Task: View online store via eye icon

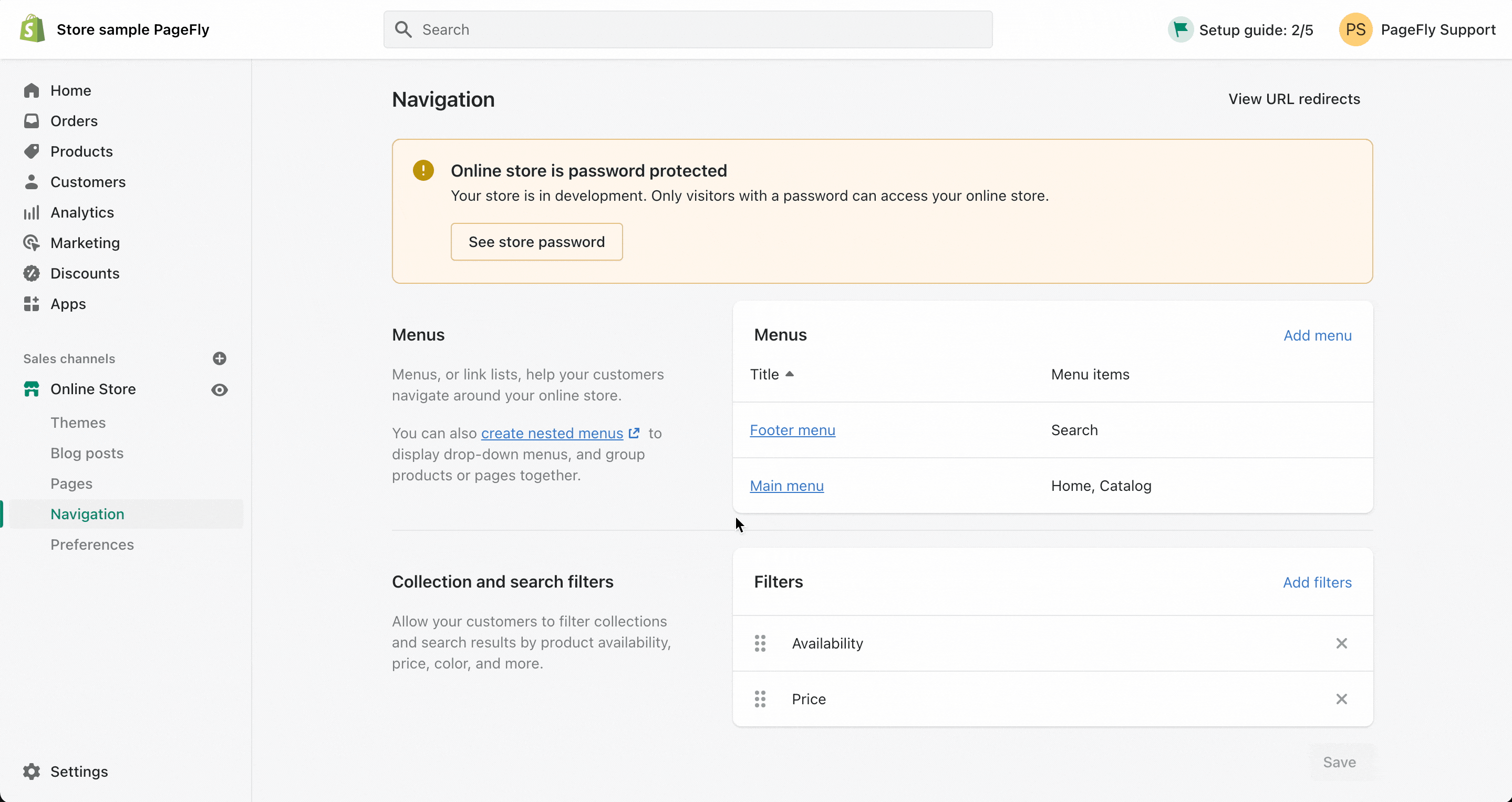Action: pyautogui.click(x=220, y=390)
